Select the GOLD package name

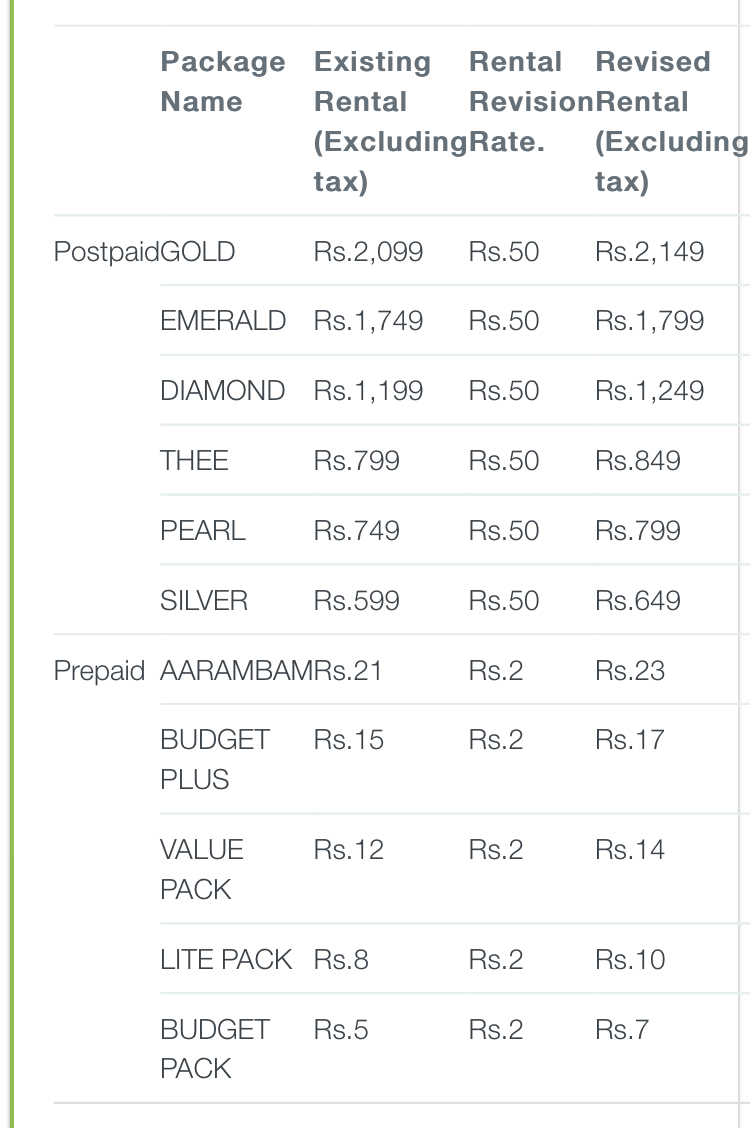[x=198, y=252]
